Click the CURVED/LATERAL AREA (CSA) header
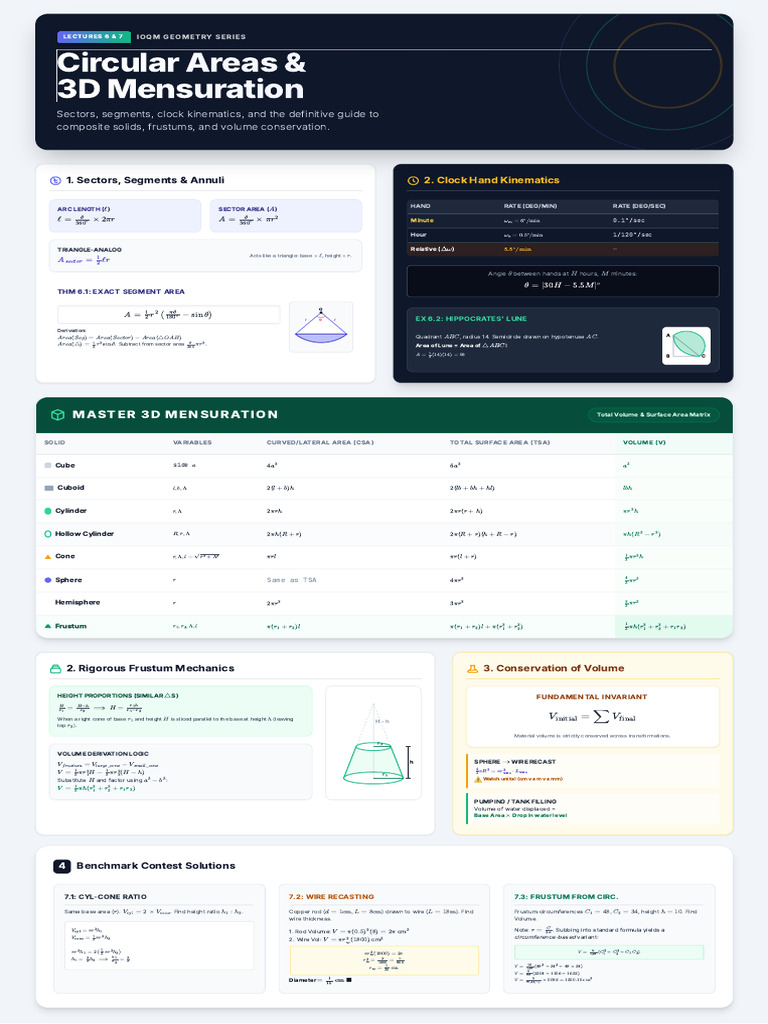The width and height of the screenshot is (768, 1024). click(320, 442)
